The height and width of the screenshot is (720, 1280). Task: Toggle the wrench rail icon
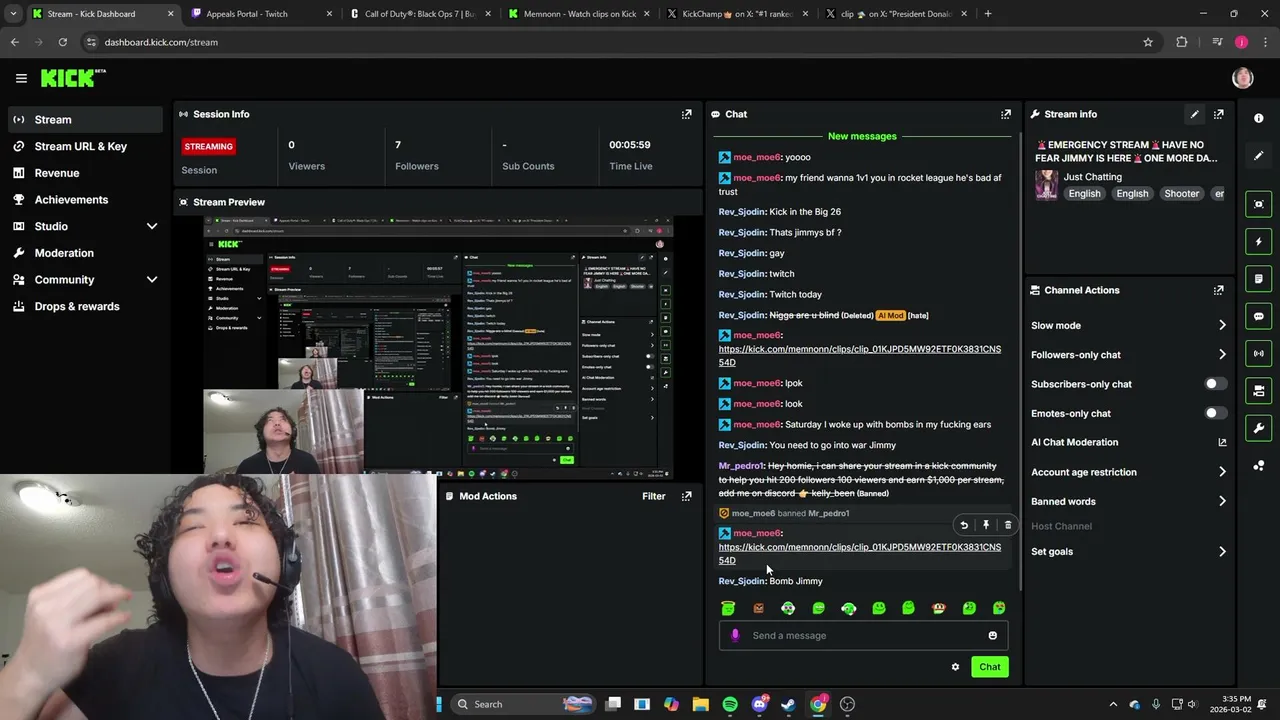pos(1259,428)
